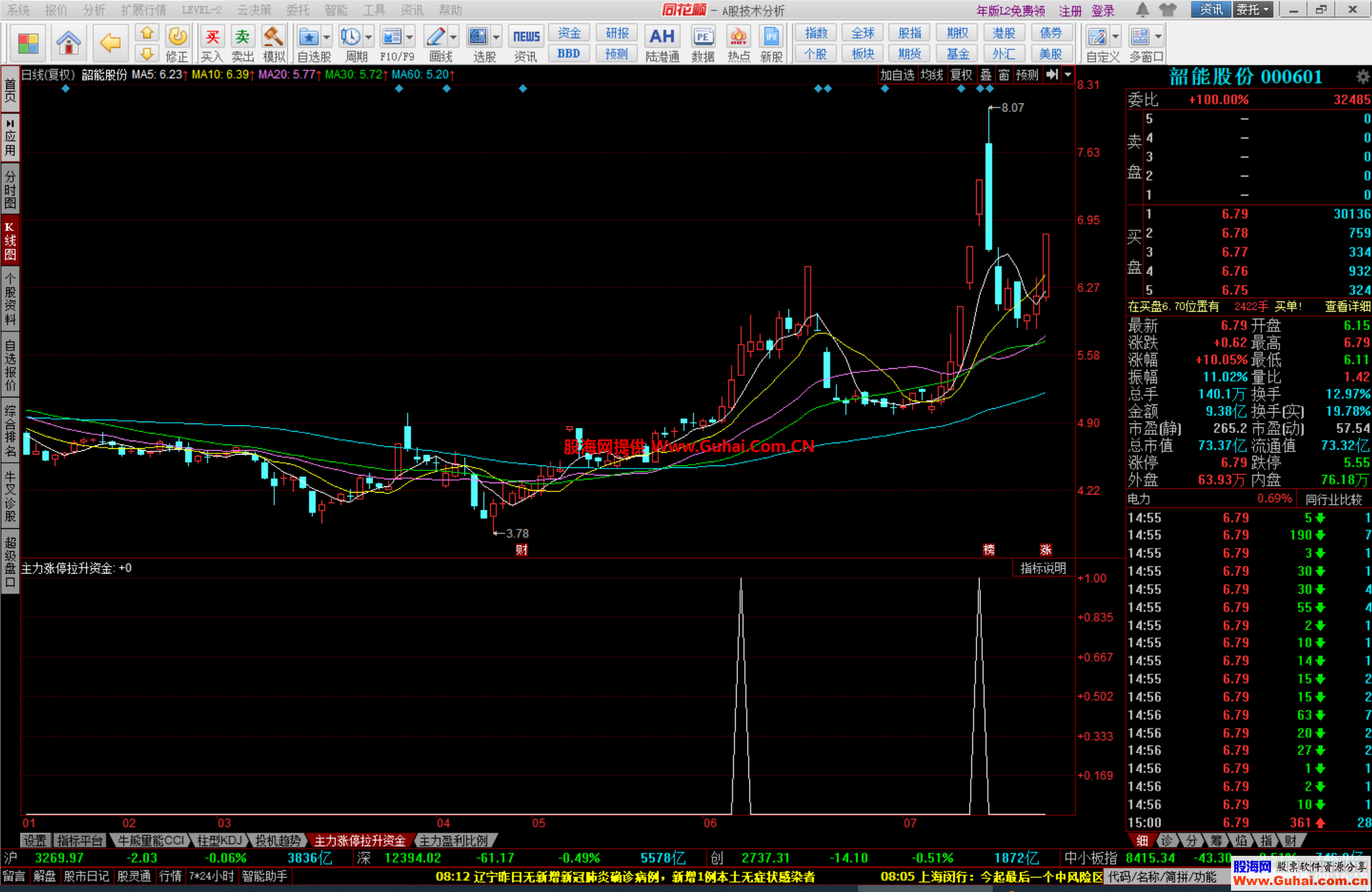
Task: Open the 系统 menu
Action: tap(18, 10)
